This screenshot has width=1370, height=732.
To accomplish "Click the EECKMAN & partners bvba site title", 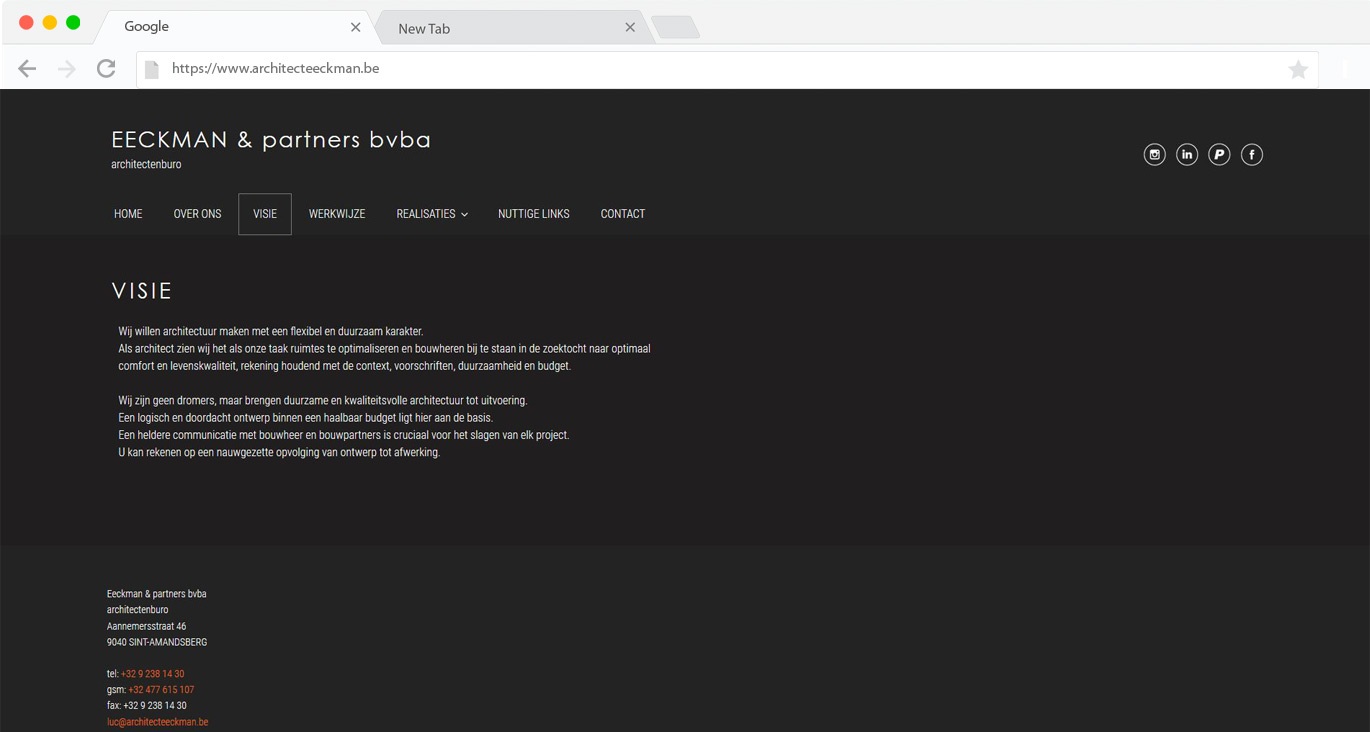I will 271,140.
